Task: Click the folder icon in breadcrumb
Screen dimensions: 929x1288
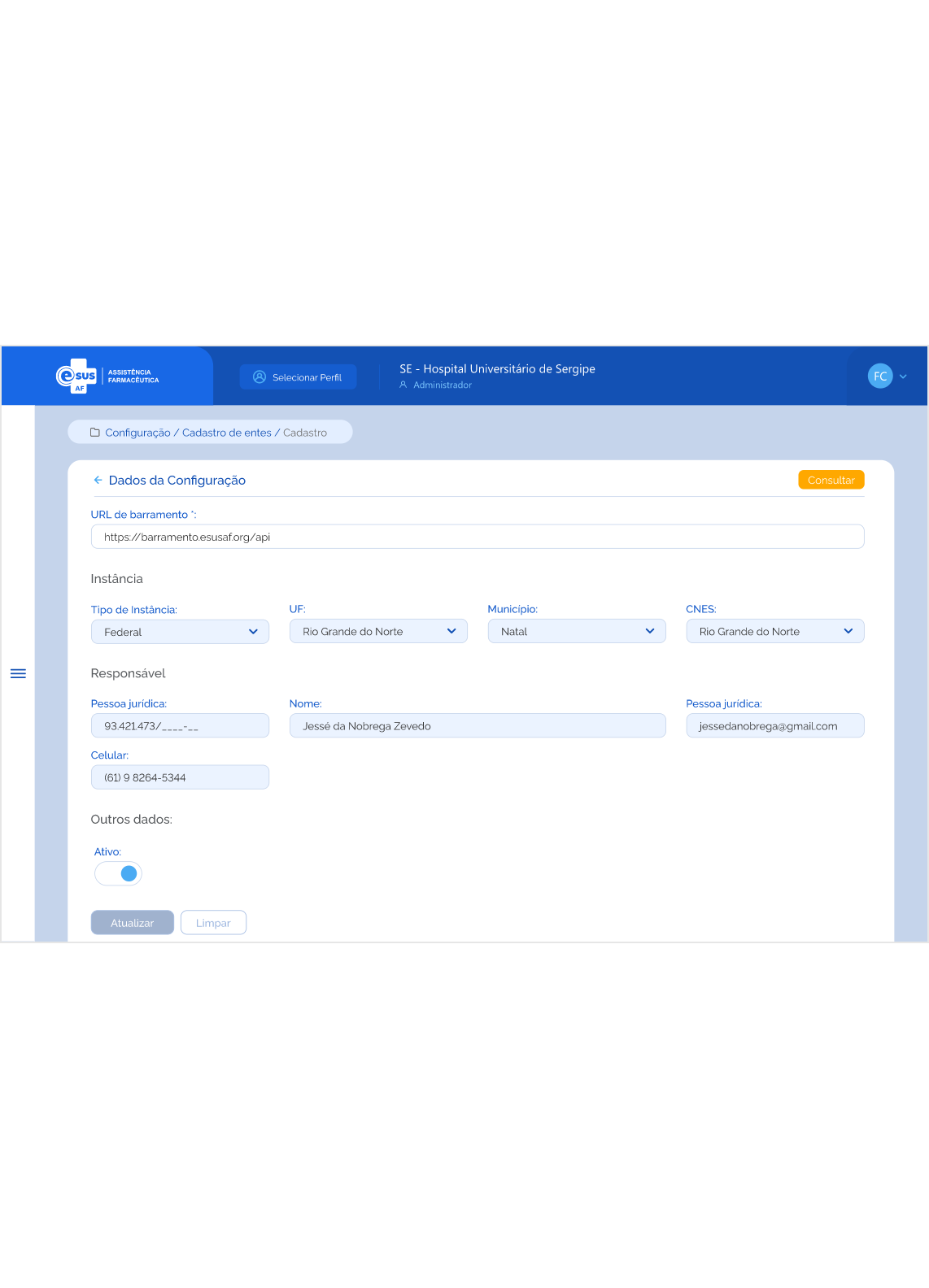Action: point(95,433)
